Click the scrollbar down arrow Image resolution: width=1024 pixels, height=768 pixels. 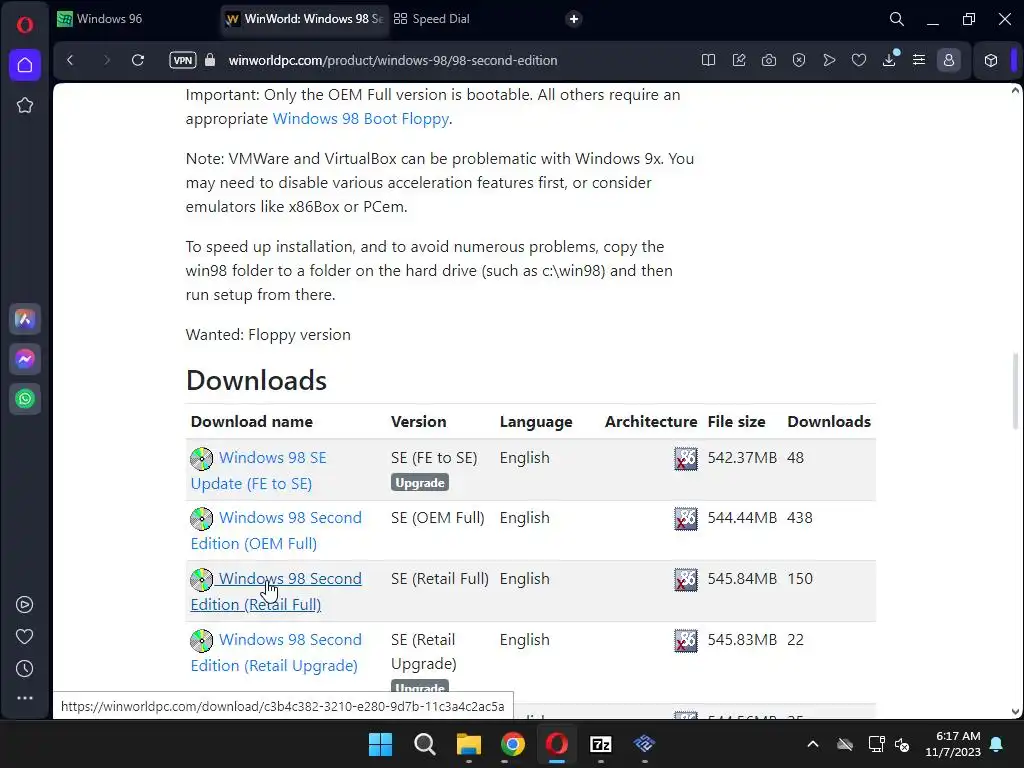[1015, 712]
